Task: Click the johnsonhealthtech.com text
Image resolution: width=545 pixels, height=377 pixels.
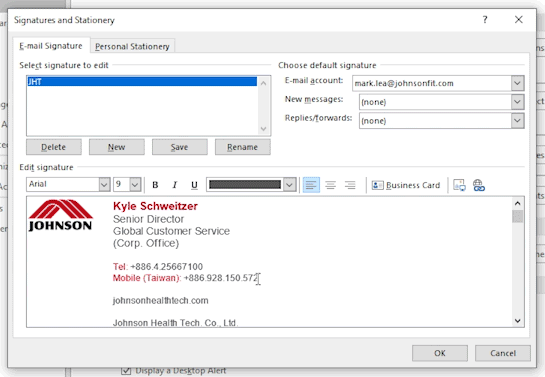Action: pos(161,301)
